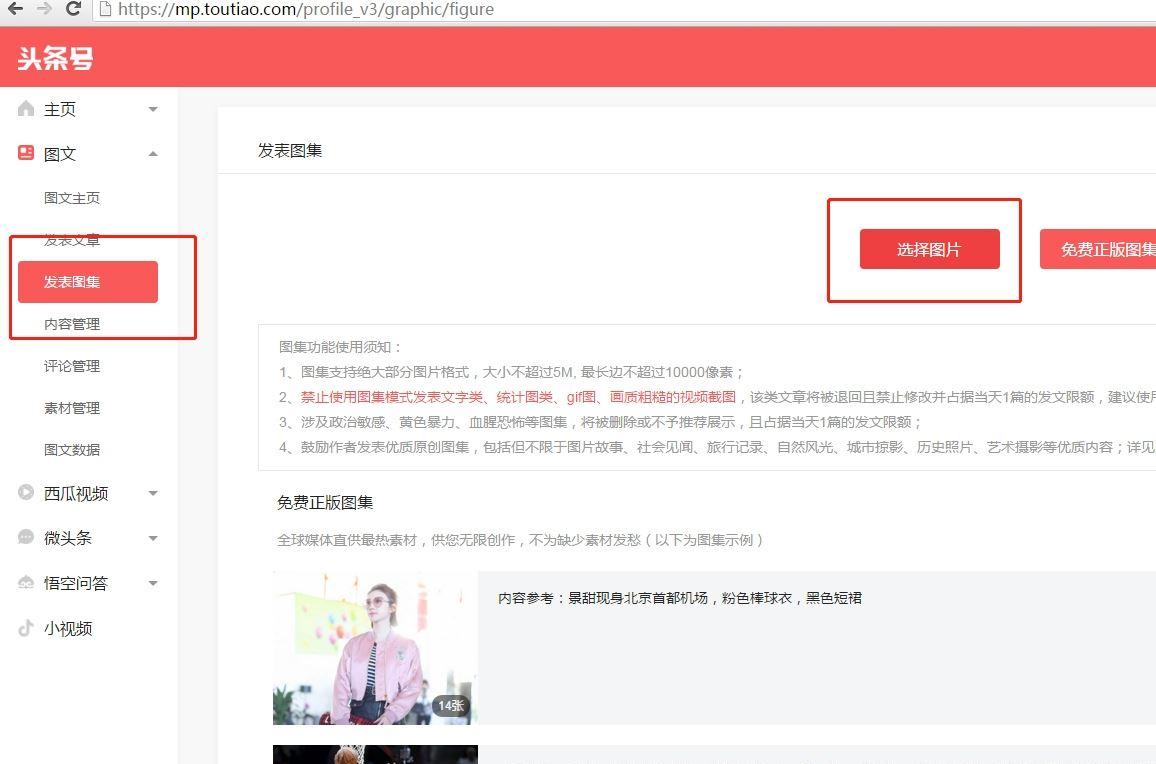Screen dimensions: 1156x764
Task: Click the home icon beside 主页
Action: click(x=26, y=109)
